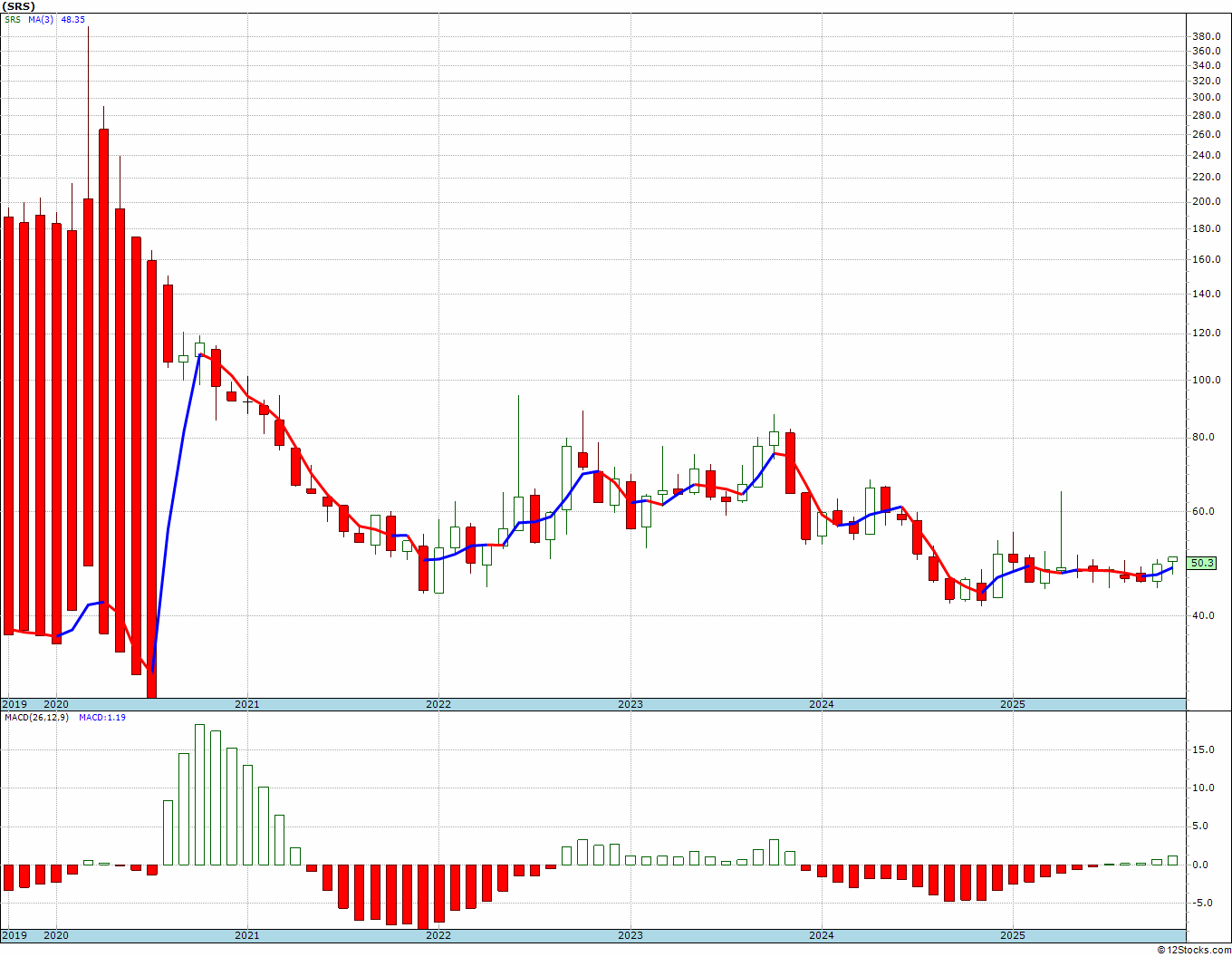Screen dimensions: 1232x957
Task: Click "2019" on the MACD panel time axis
Action: tap(14, 935)
